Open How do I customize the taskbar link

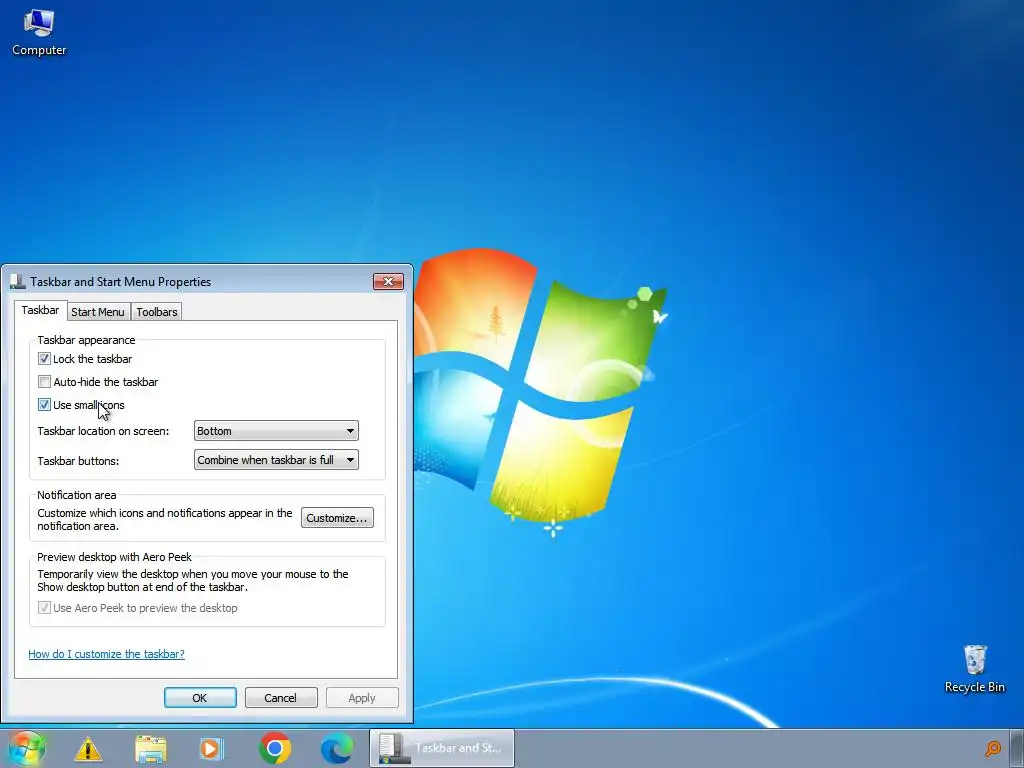(106, 654)
